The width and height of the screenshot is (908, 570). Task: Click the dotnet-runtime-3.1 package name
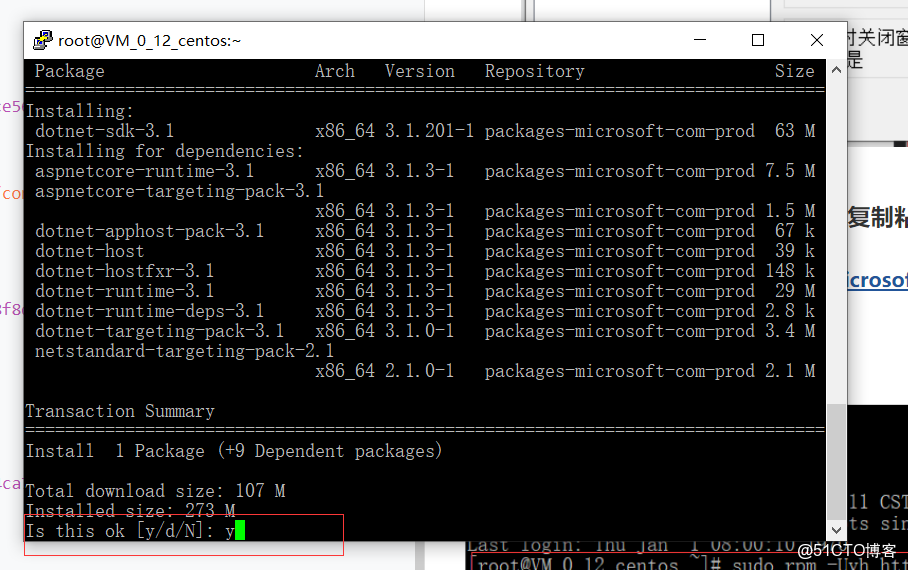click(x=125, y=291)
